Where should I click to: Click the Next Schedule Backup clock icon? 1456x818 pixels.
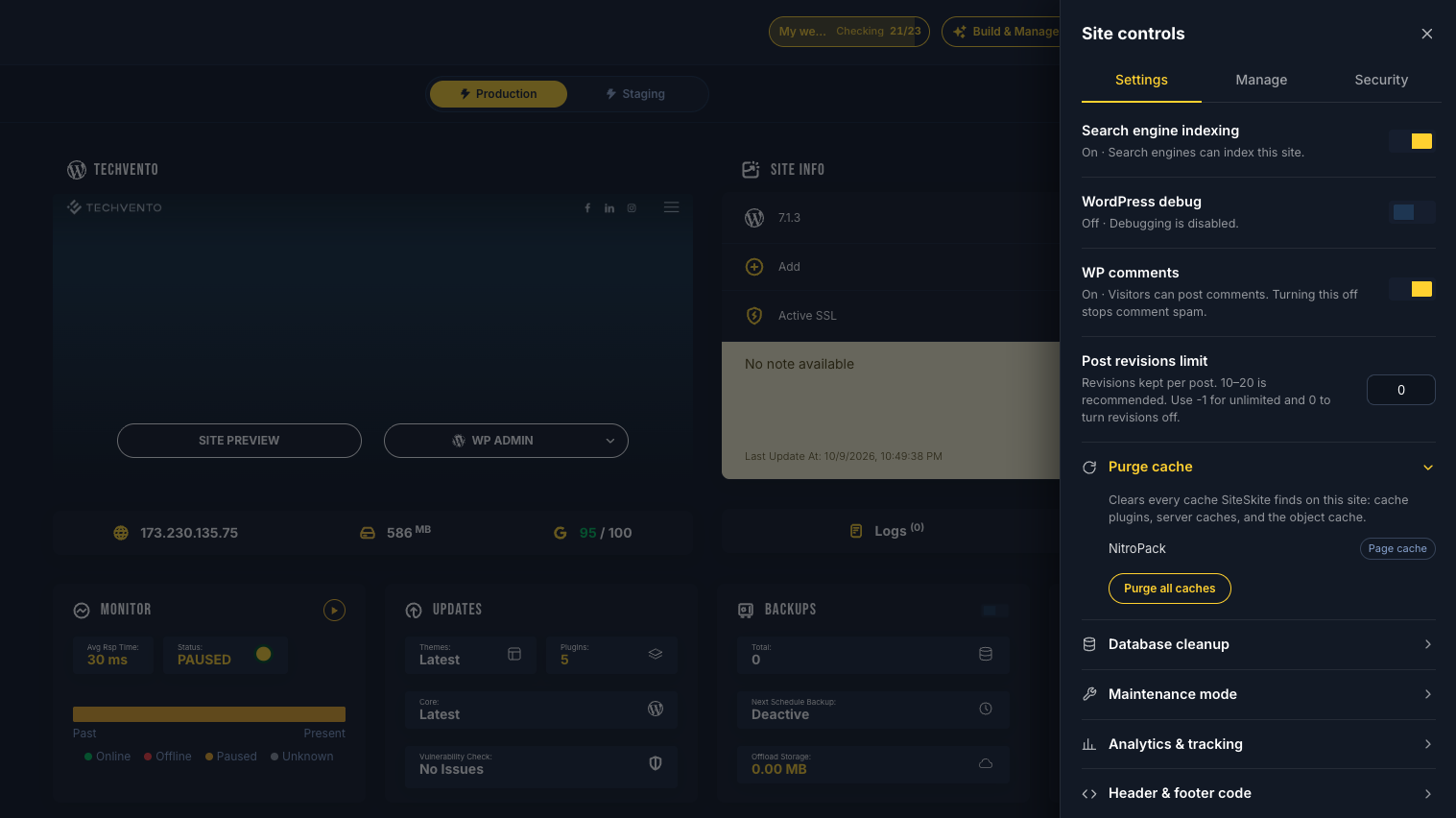click(x=986, y=709)
